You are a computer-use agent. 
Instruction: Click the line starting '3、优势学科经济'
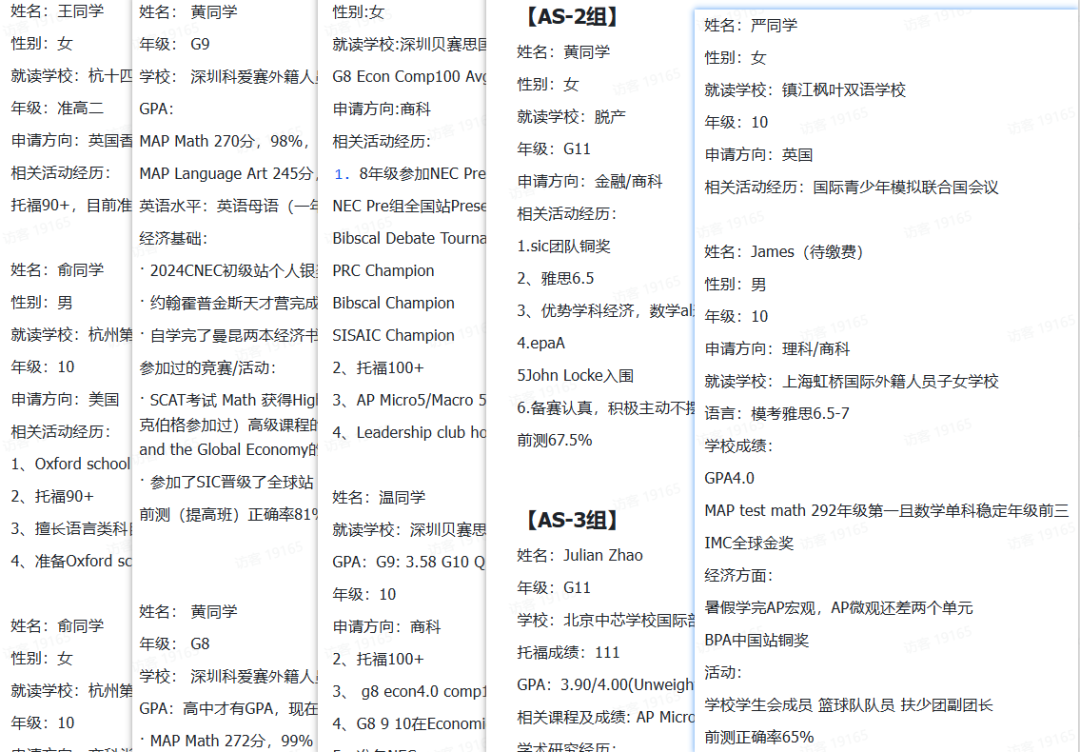606,311
